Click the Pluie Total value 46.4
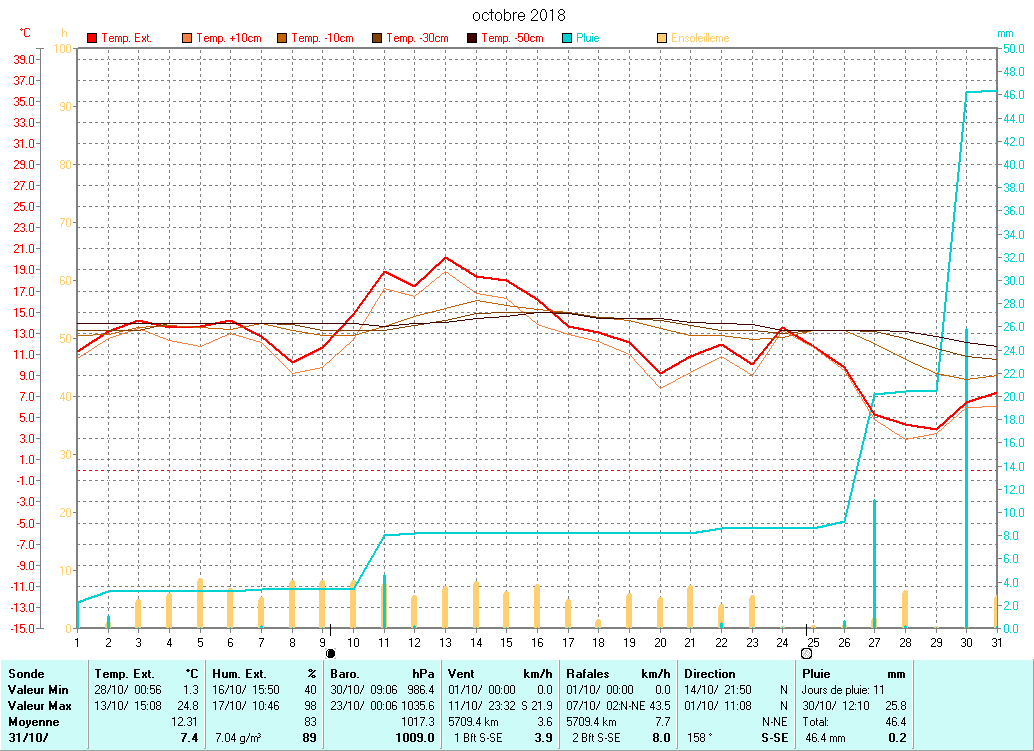The image size is (1034, 751). 894,721
